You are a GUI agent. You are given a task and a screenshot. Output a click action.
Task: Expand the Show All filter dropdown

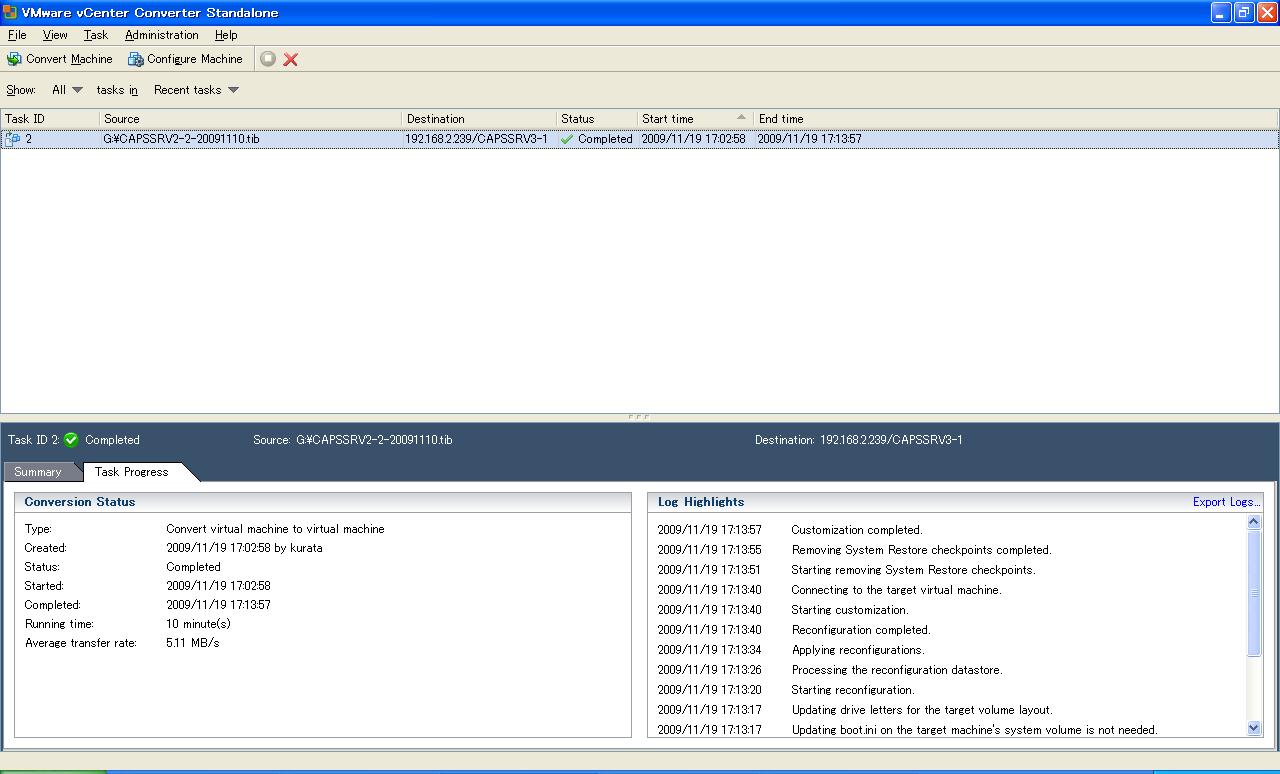click(x=67, y=90)
